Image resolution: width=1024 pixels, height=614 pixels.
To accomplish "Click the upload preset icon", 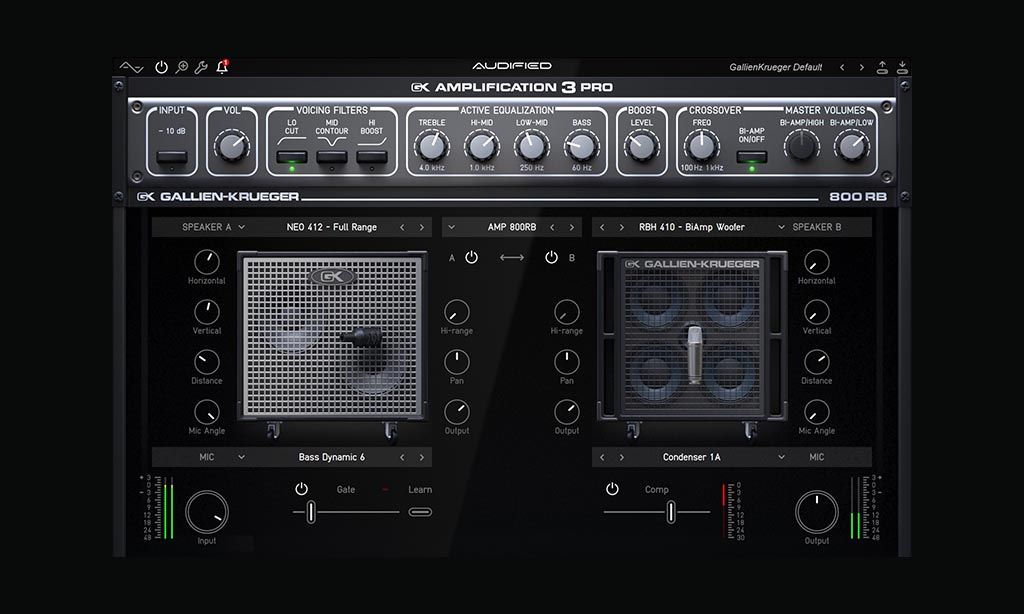I will click(882, 67).
